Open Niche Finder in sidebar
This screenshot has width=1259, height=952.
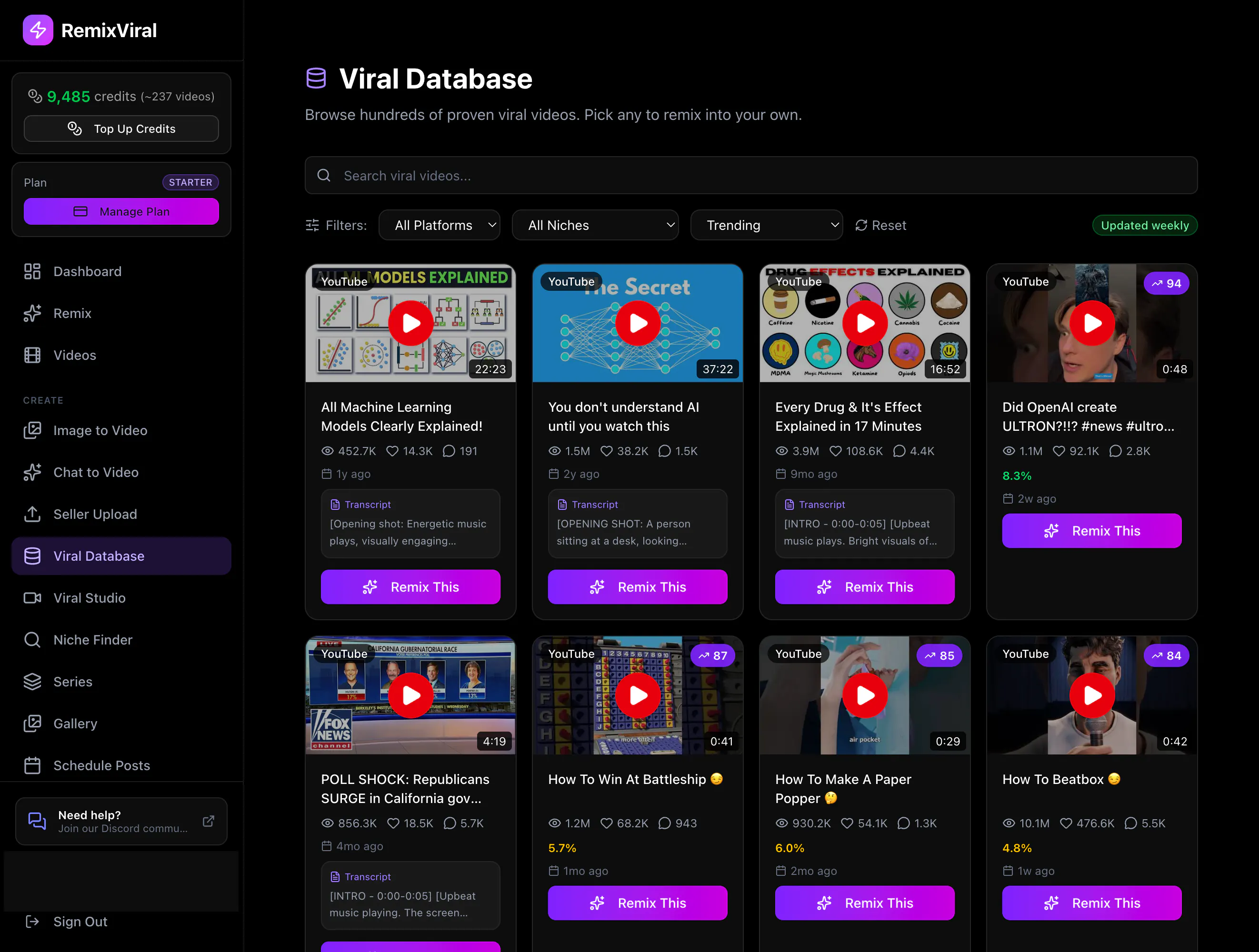pyautogui.click(x=121, y=640)
